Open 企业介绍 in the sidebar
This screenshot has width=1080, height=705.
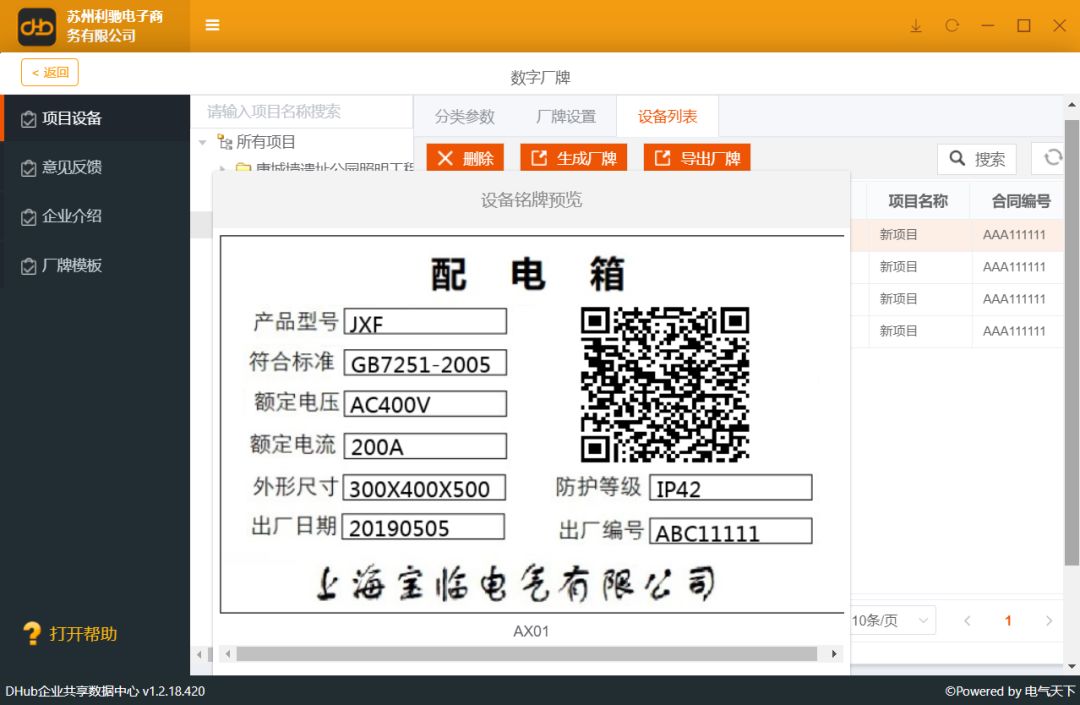coord(95,216)
